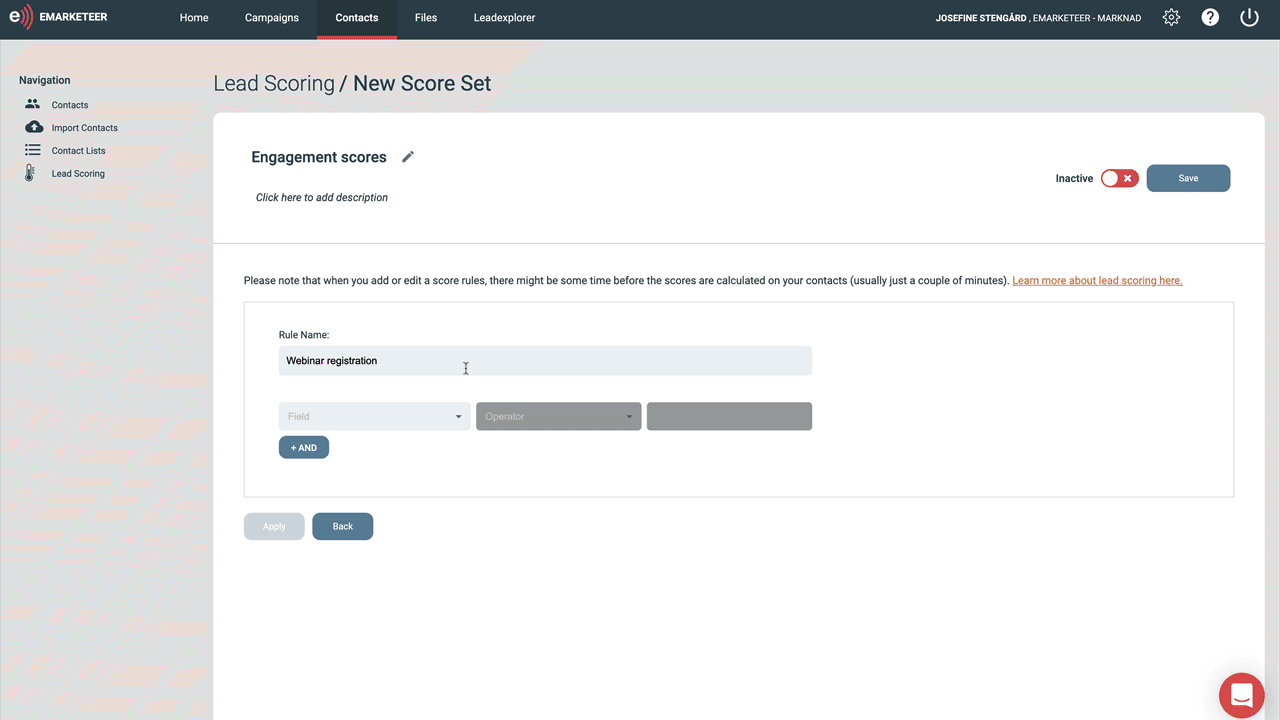
Task: Select Contact Lists in sidebar
Action: coord(79,151)
